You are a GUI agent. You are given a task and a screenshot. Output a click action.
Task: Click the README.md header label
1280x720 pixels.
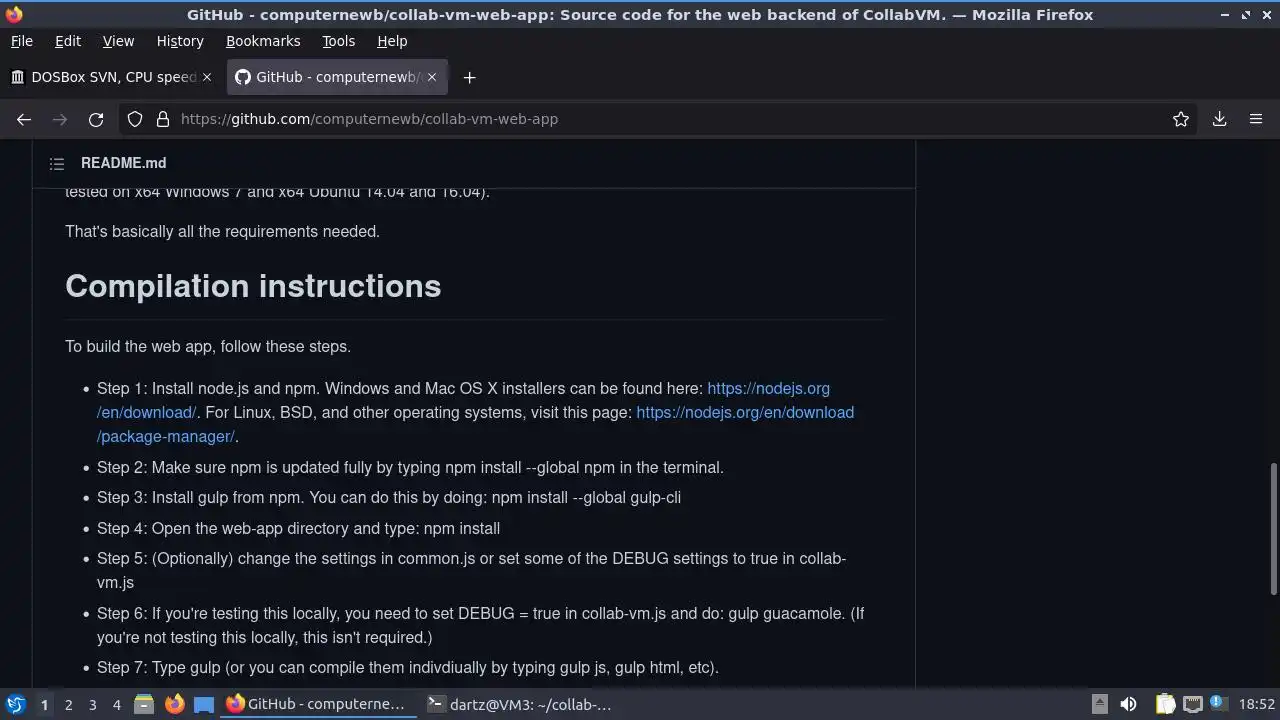(124, 163)
